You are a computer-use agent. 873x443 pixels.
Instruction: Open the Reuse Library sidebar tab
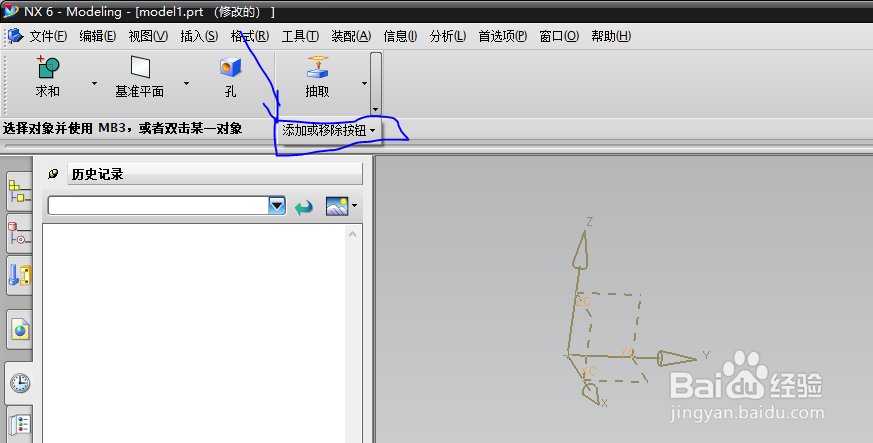(x=19, y=275)
